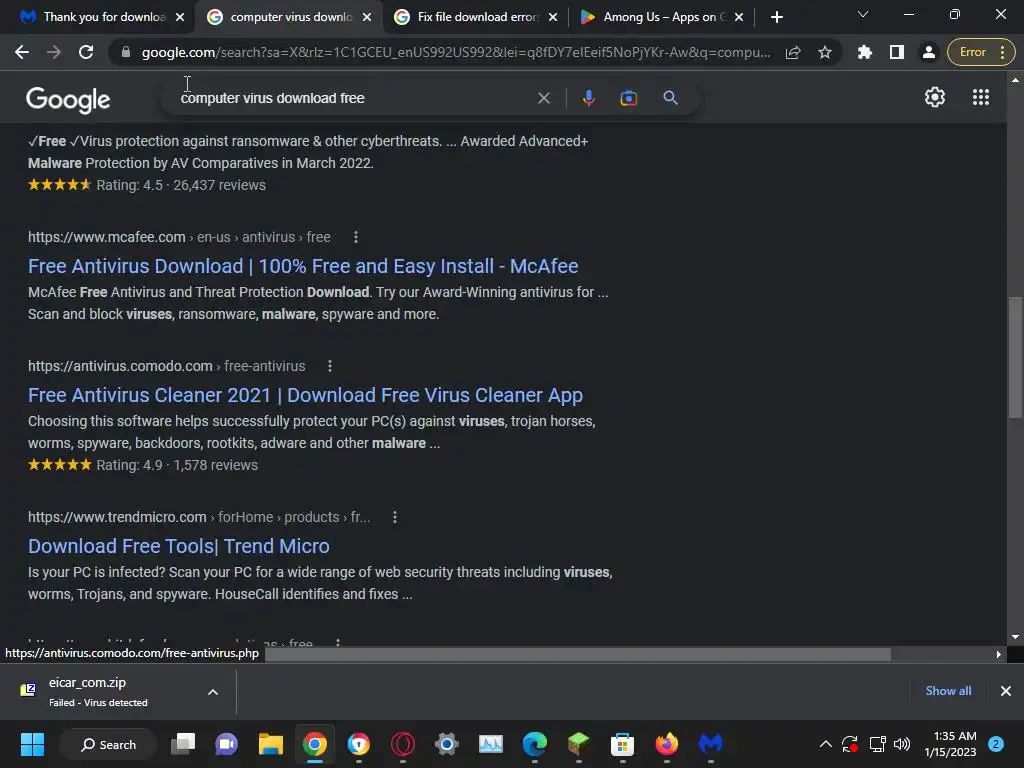1024x768 pixels.
Task: Open the Google apps grid
Action: [x=980, y=97]
